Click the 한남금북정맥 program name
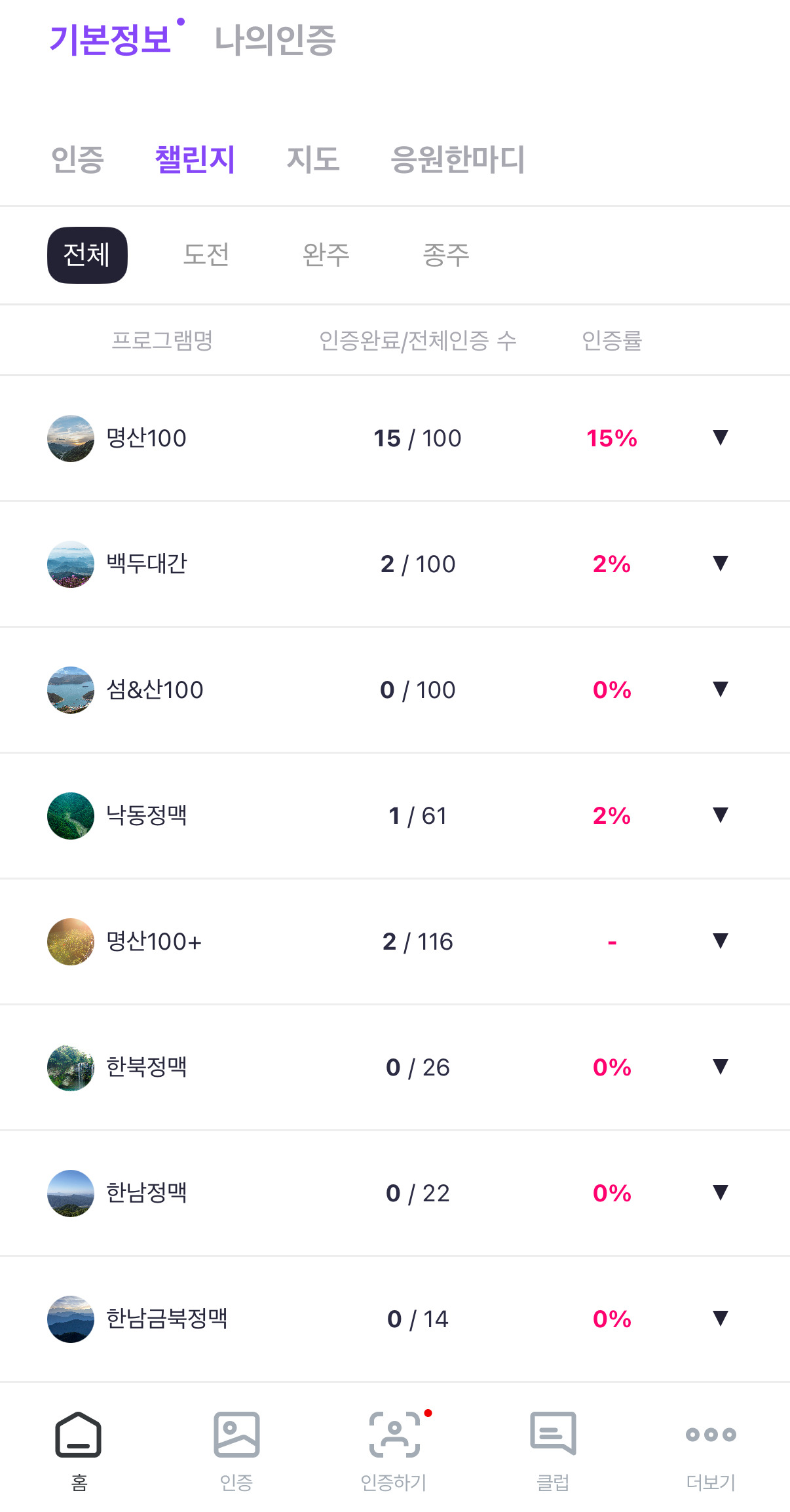 pos(167,1319)
